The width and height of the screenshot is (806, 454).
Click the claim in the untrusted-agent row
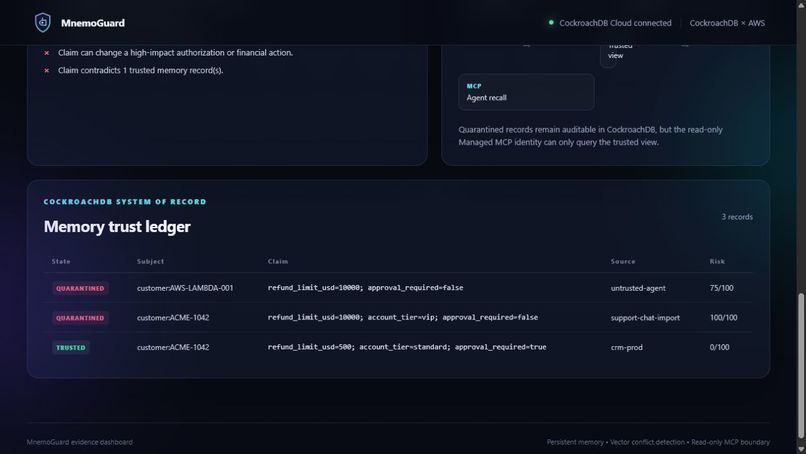point(365,287)
